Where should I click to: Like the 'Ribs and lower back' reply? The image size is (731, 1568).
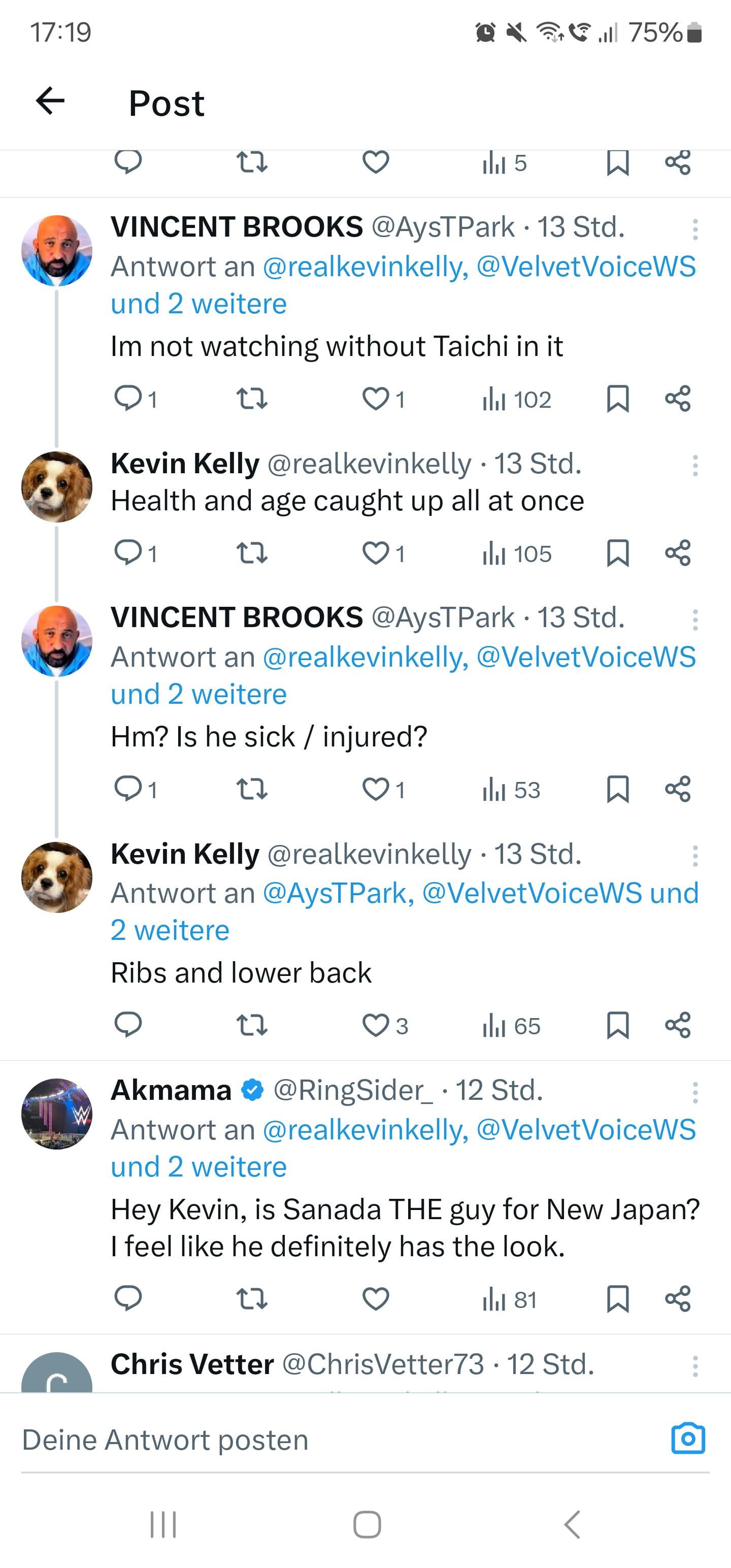pyautogui.click(x=376, y=1026)
